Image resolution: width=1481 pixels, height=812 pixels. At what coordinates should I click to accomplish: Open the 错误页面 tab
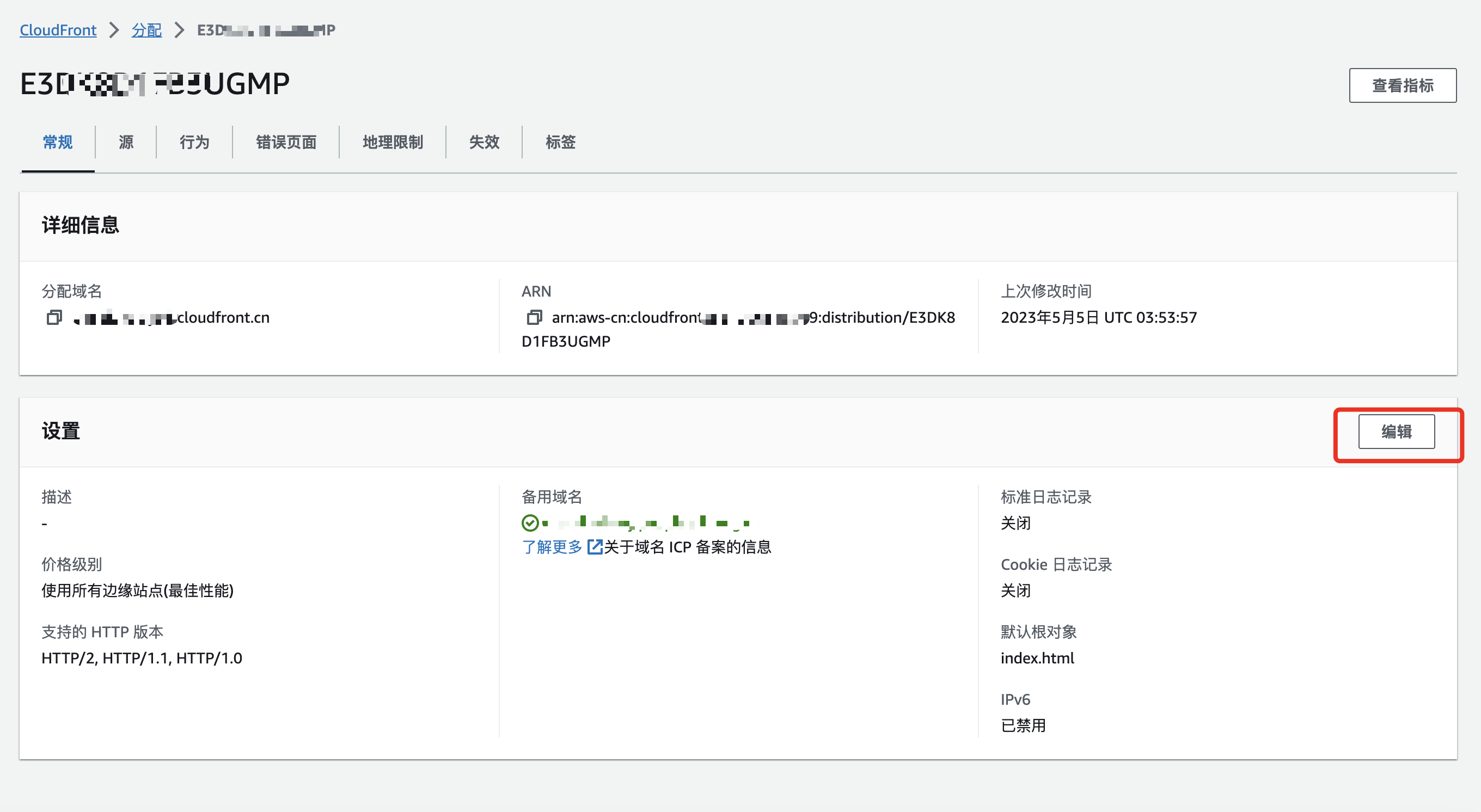point(286,142)
